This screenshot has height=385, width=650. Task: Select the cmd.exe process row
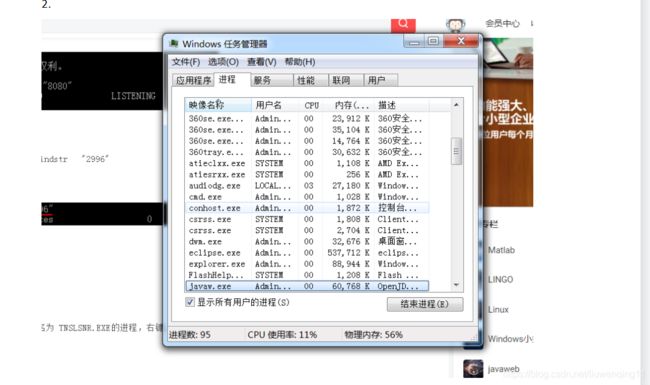coord(307,197)
